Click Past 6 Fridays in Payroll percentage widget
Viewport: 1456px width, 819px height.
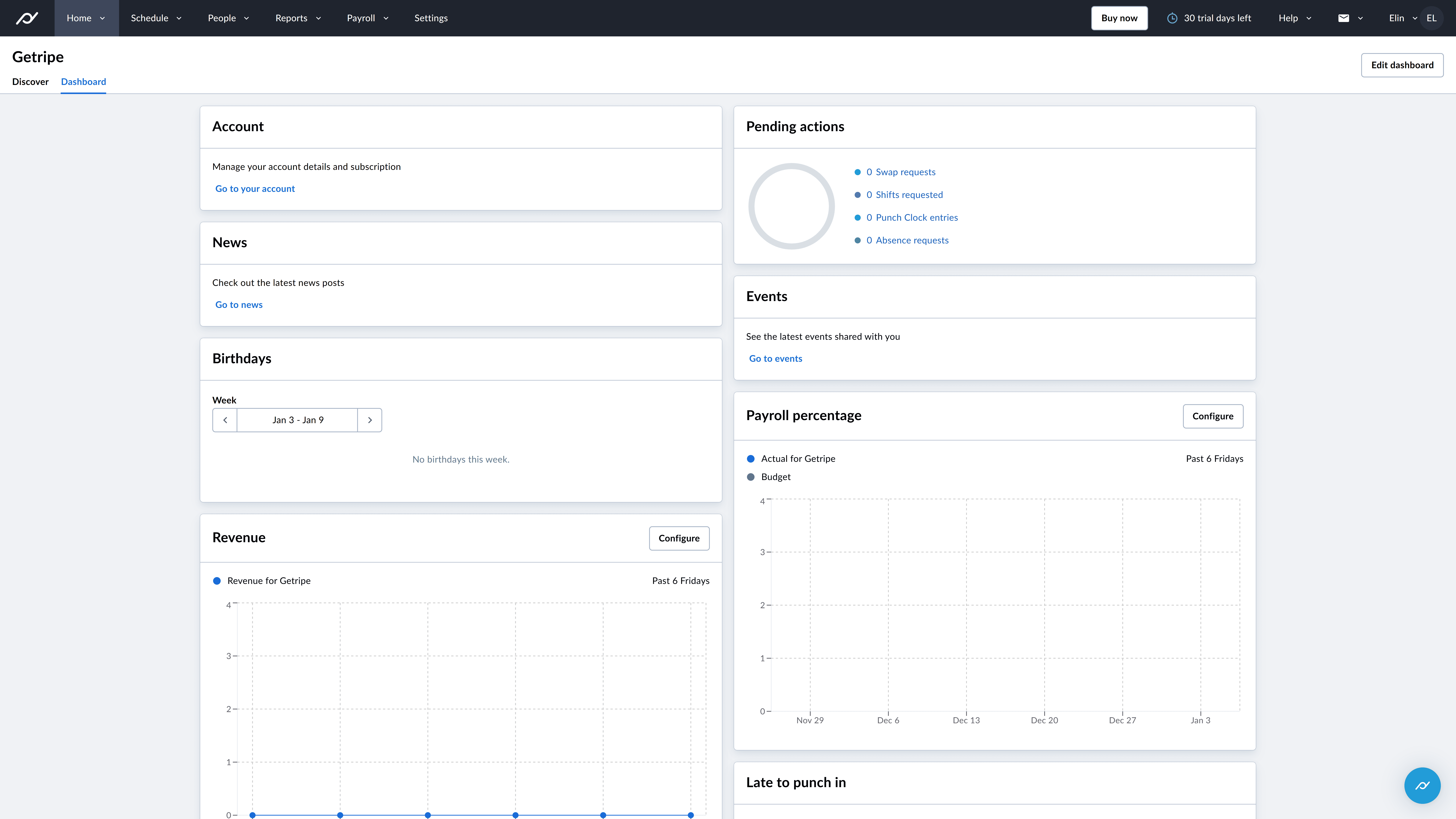coord(1215,459)
